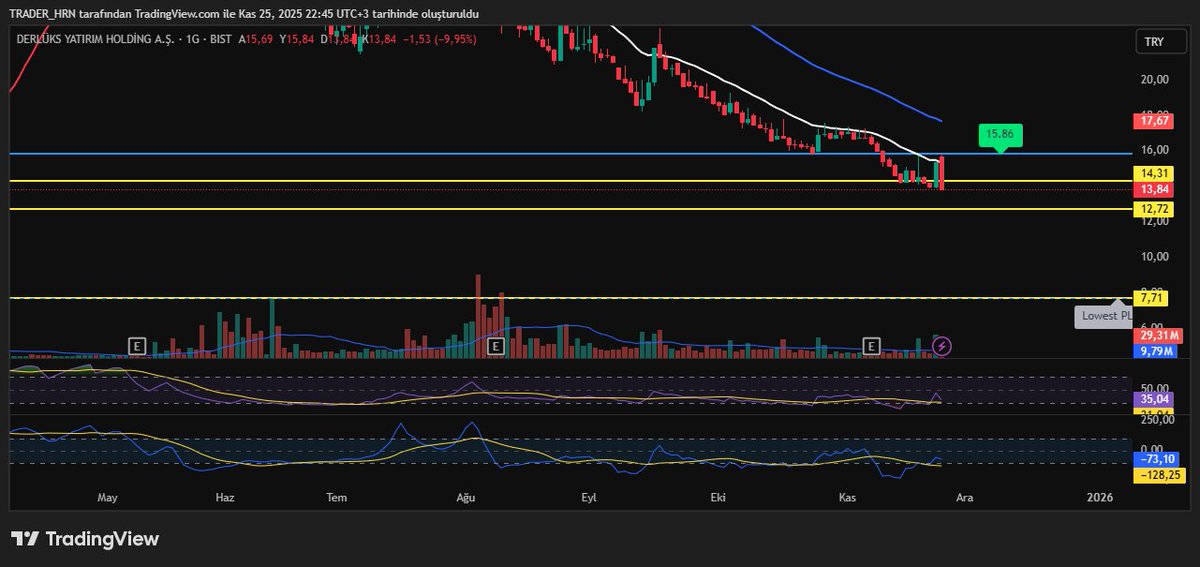Click the TradingView logo
The width and height of the screenshot is (1200, 567).
[x=85, y=539]
